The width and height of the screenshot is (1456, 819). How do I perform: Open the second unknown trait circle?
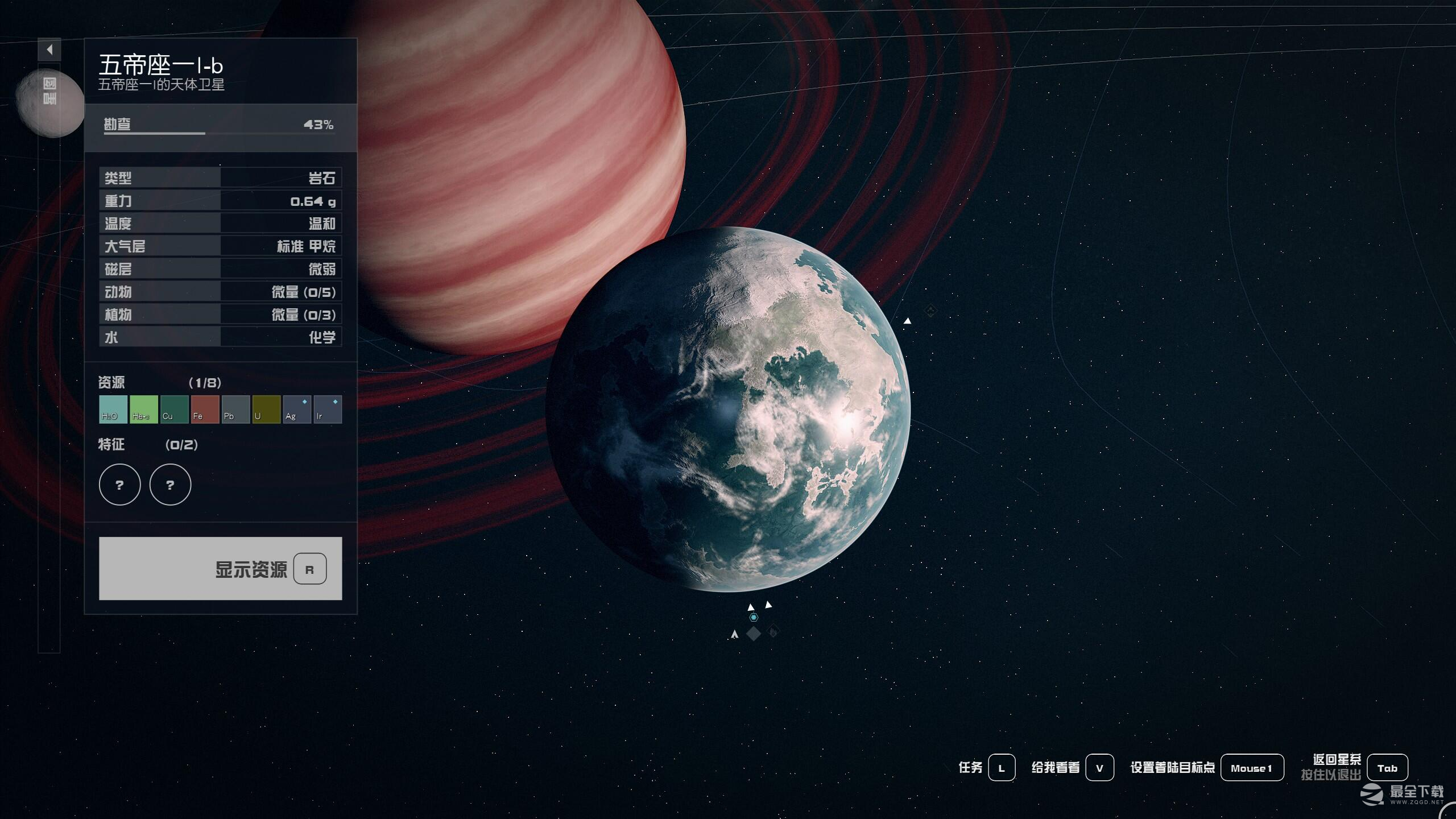tap(170, 485)
